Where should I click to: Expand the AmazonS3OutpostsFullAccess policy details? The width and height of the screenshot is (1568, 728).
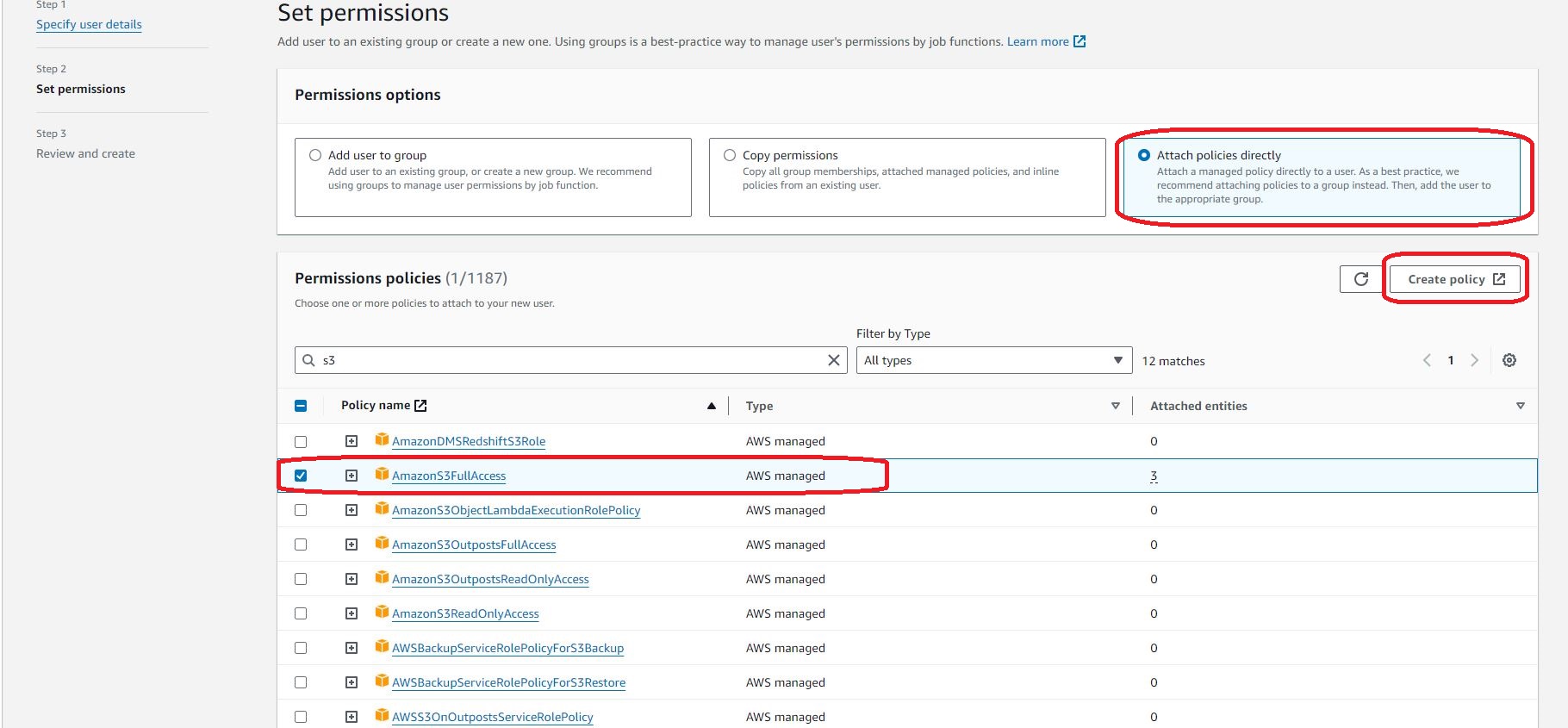point(352,544)
